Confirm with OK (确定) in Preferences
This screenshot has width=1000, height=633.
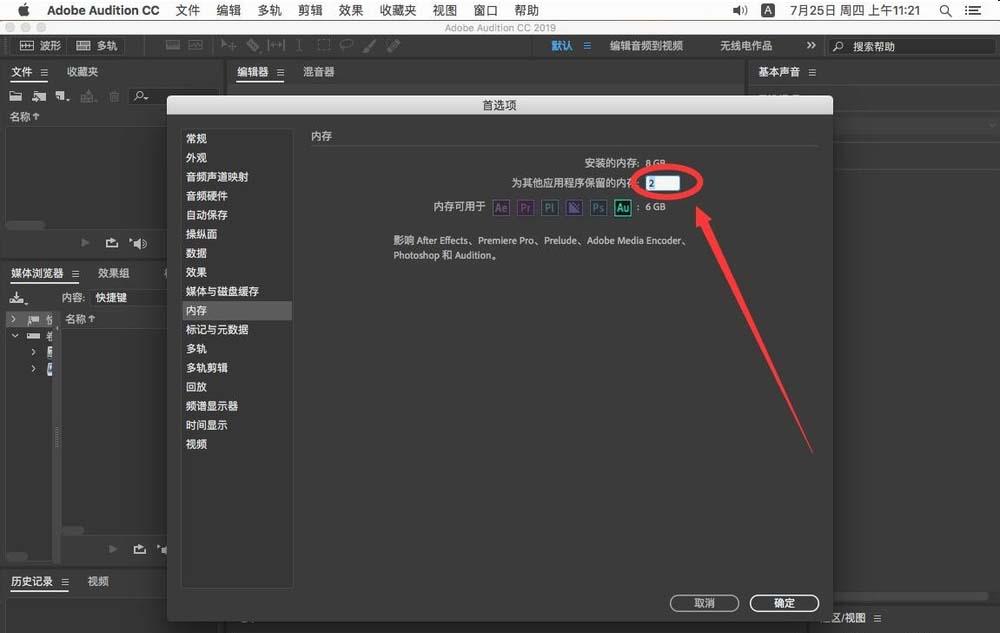click(784, 603)
